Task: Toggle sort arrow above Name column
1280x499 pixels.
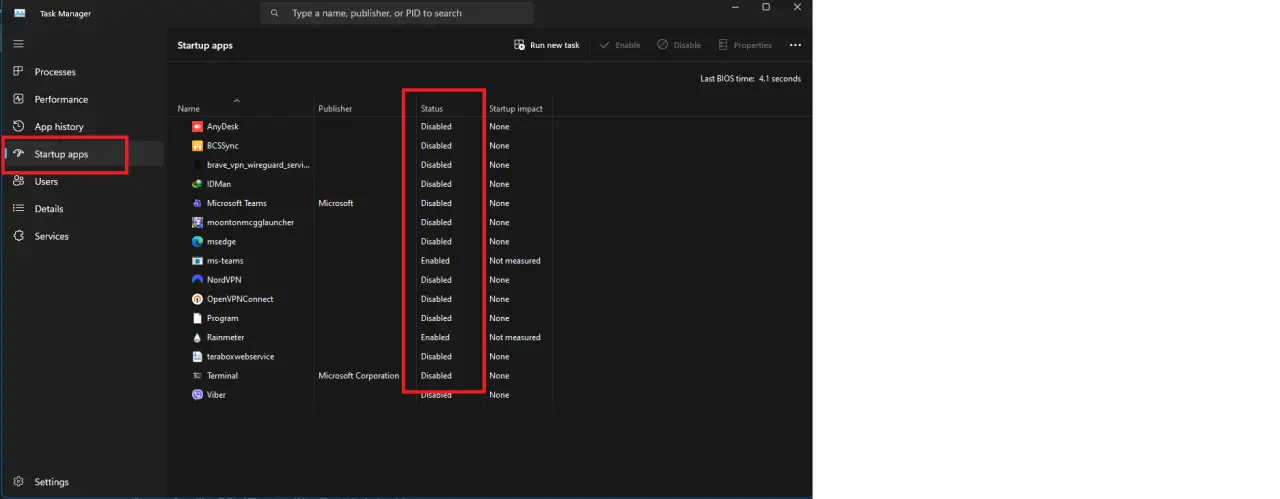Action: click(237, 100)
